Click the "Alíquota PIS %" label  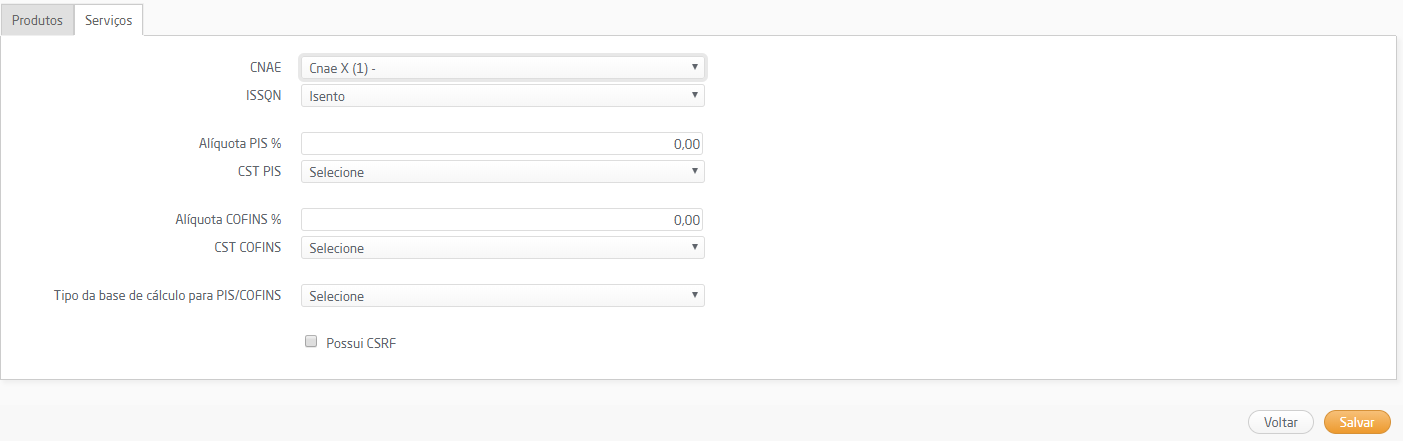click(240, 144)
